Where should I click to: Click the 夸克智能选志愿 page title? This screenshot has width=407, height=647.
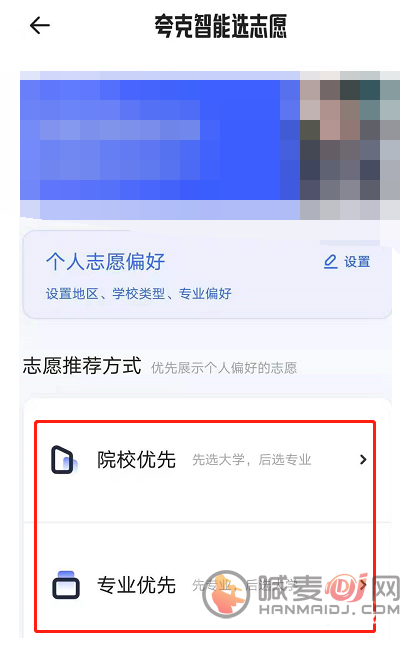[220, 26]
